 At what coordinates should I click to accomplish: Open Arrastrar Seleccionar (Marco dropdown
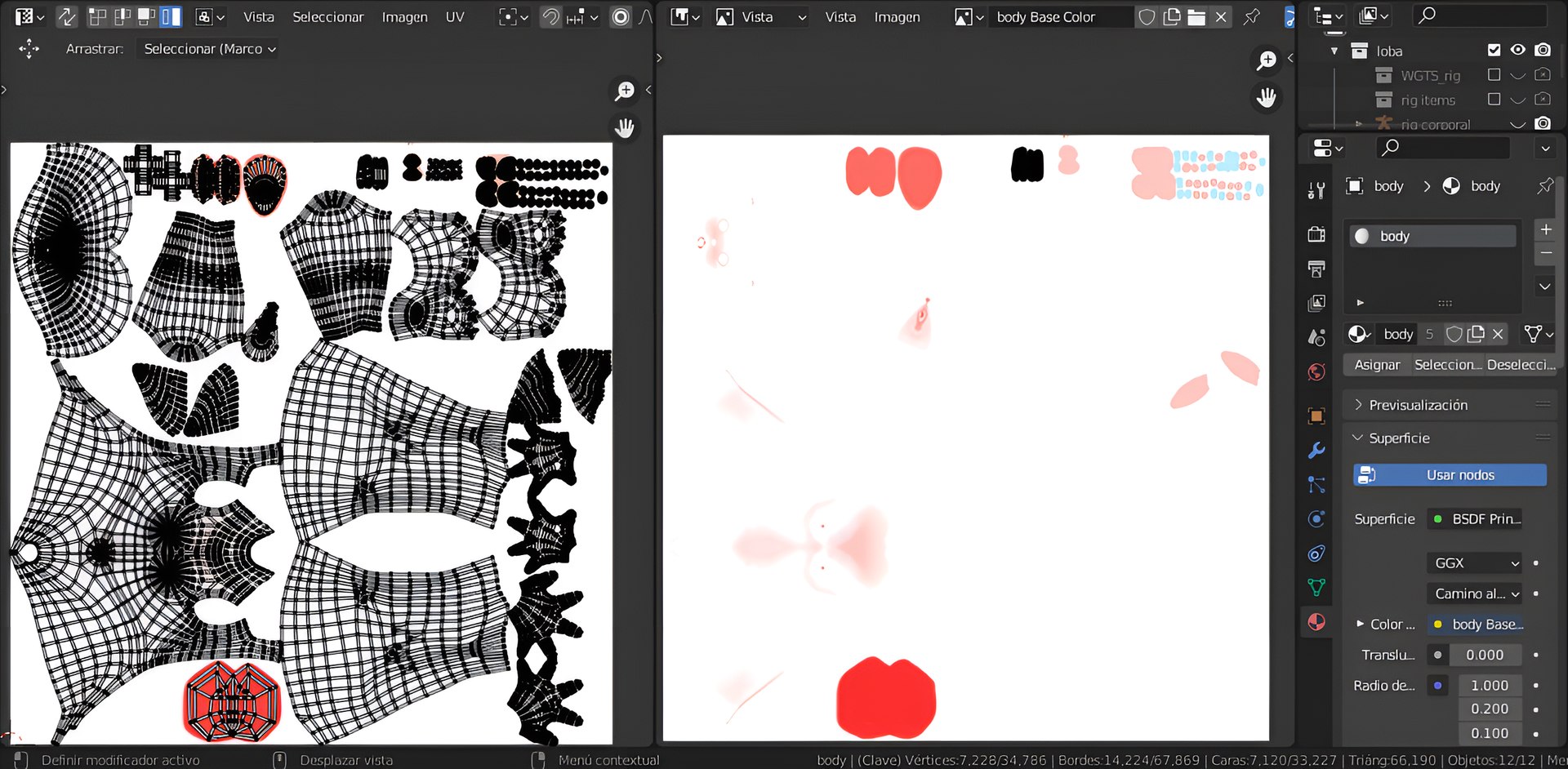click(209, 49)
